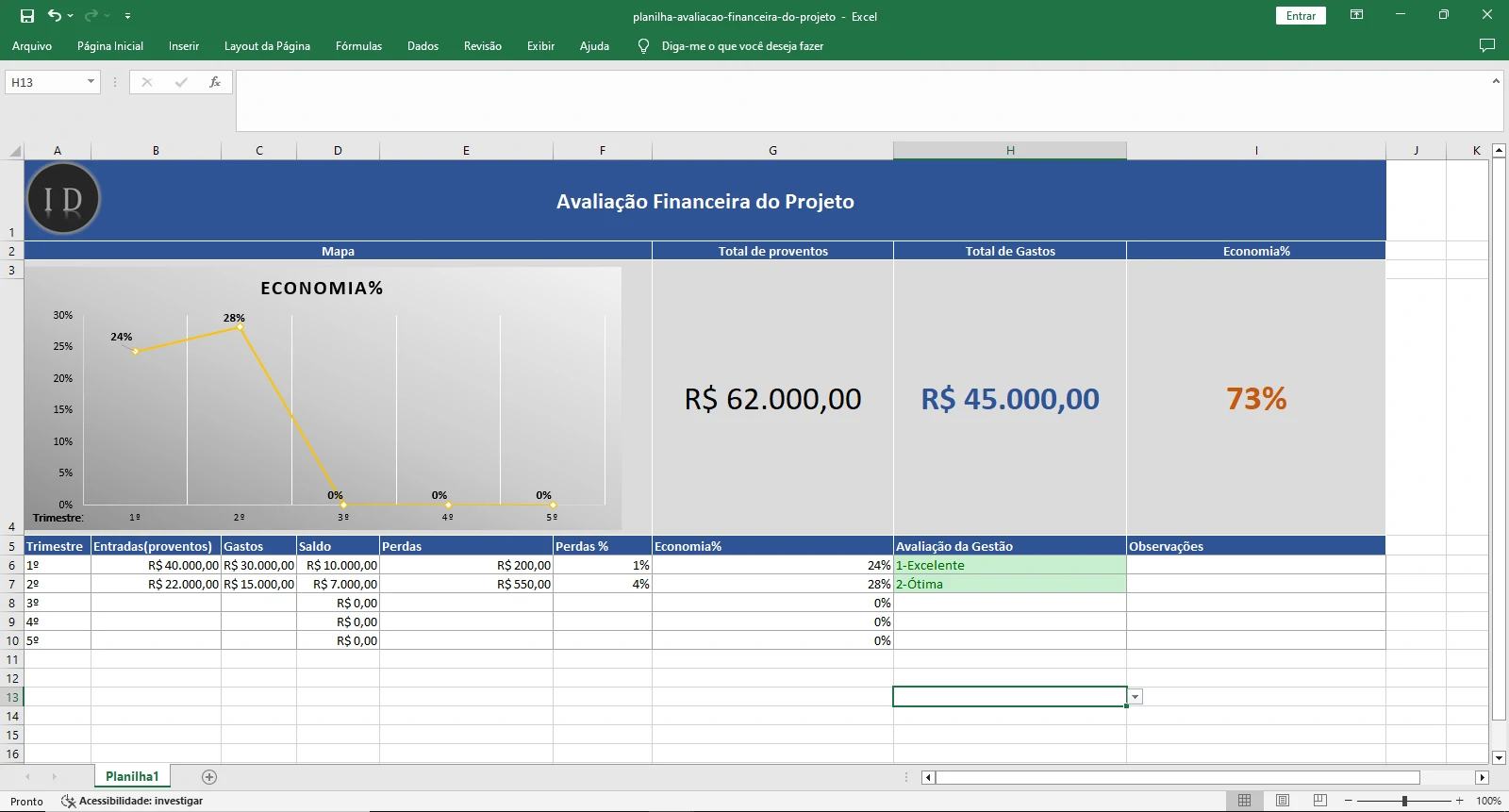The width and height of the screenshot is (1509, 812).
Task: Open cell H13 validation dropdown arrow
Action: pos(1136,697)
